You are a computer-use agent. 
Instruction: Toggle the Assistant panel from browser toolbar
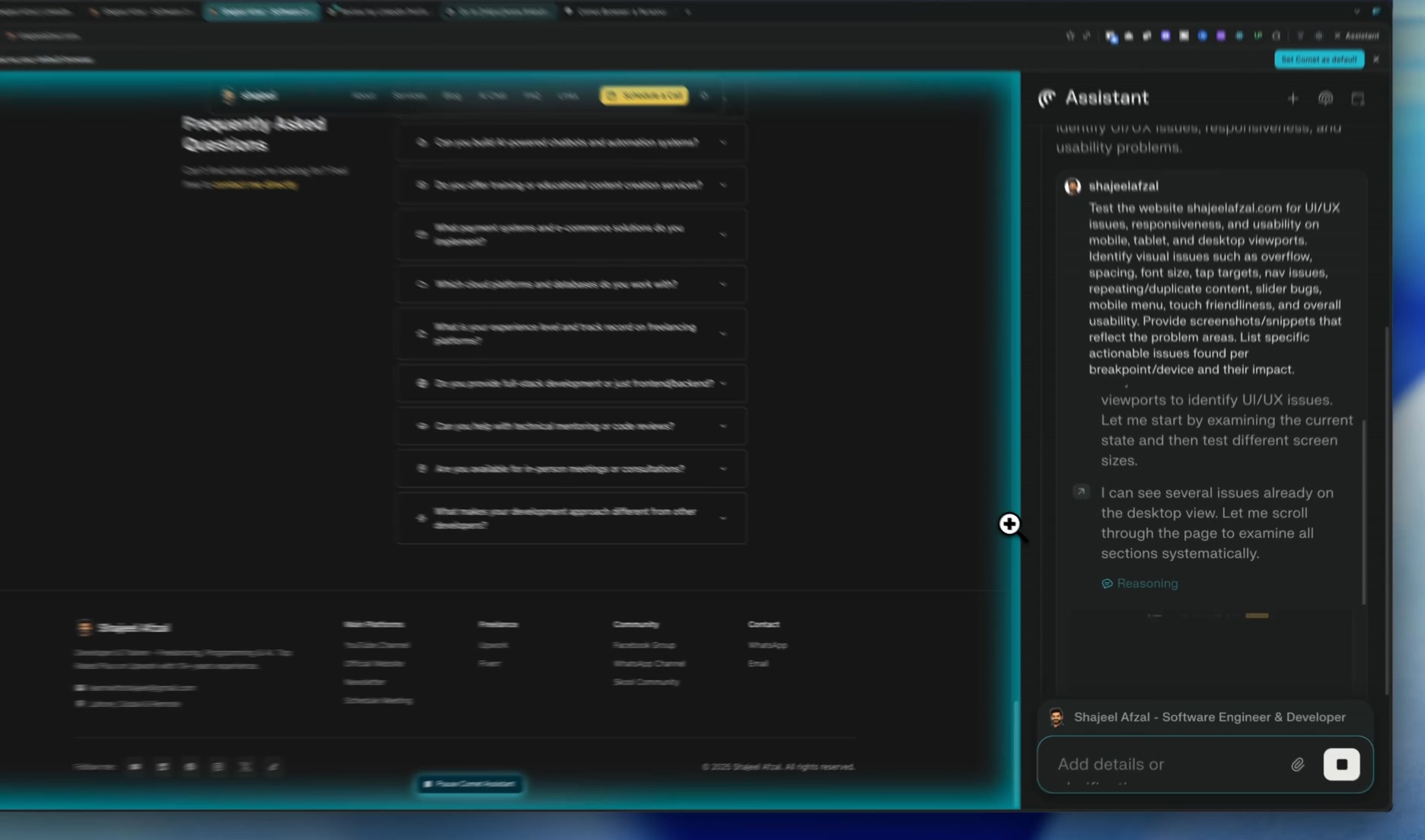(x=1356, y=36)
